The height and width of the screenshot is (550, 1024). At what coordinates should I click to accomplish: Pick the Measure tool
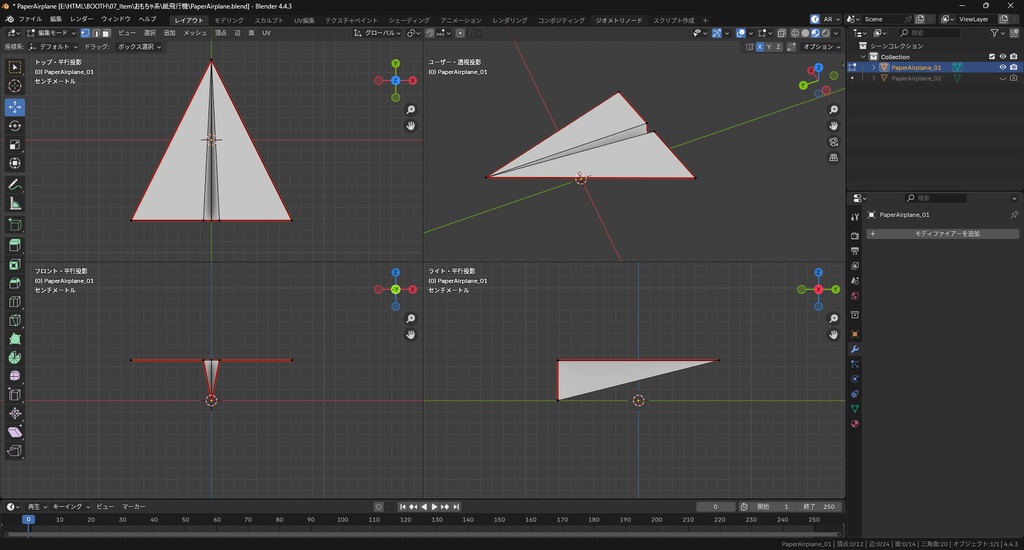(x=15, y=204)
